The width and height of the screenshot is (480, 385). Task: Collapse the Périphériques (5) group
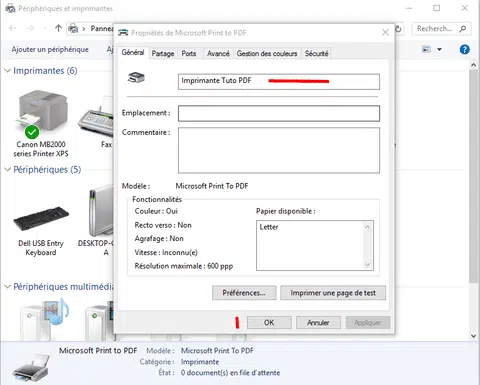tap(7, 170)
